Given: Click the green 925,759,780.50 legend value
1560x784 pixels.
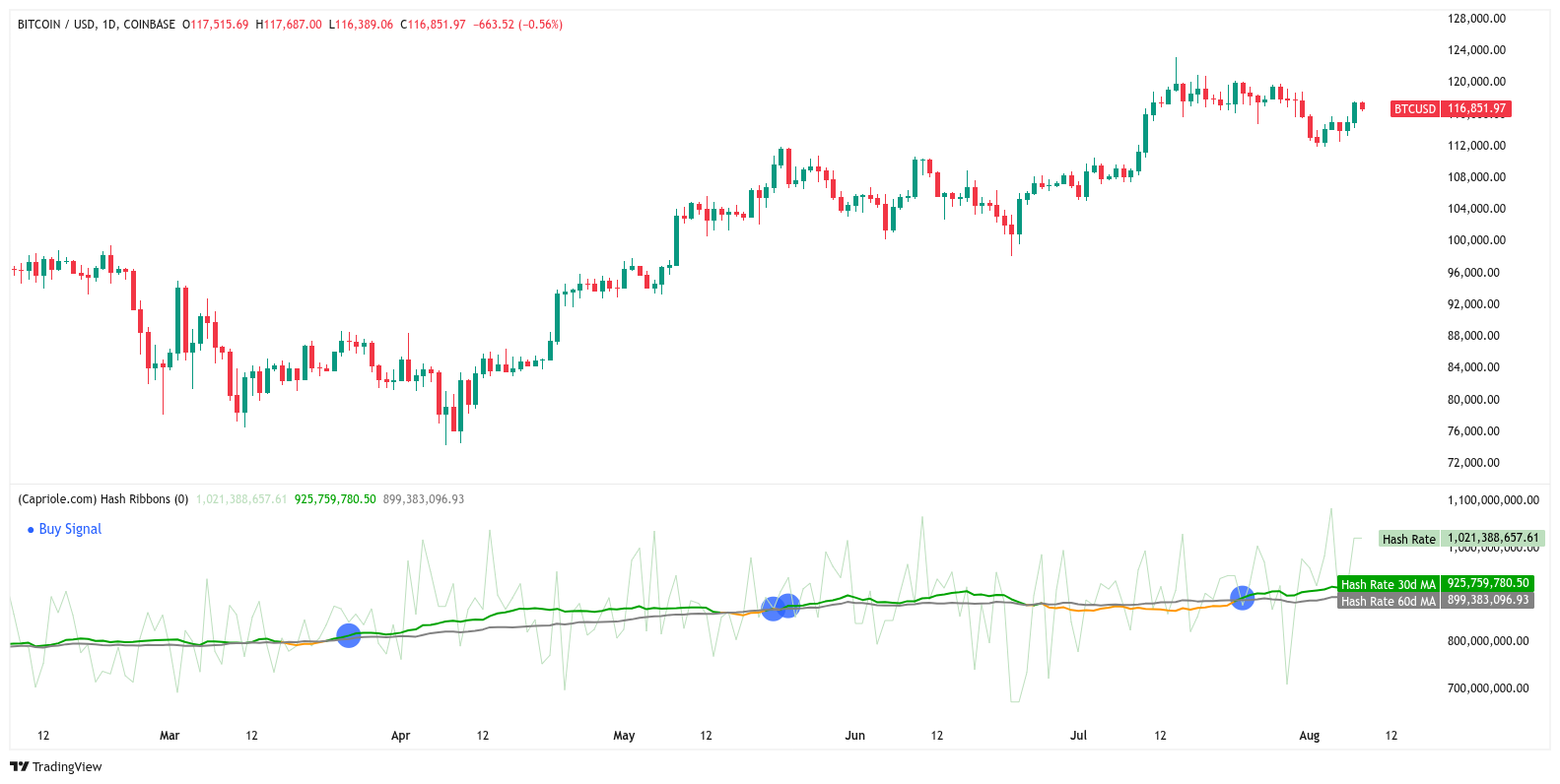Looking at the screenshot, I should point(335,499).
